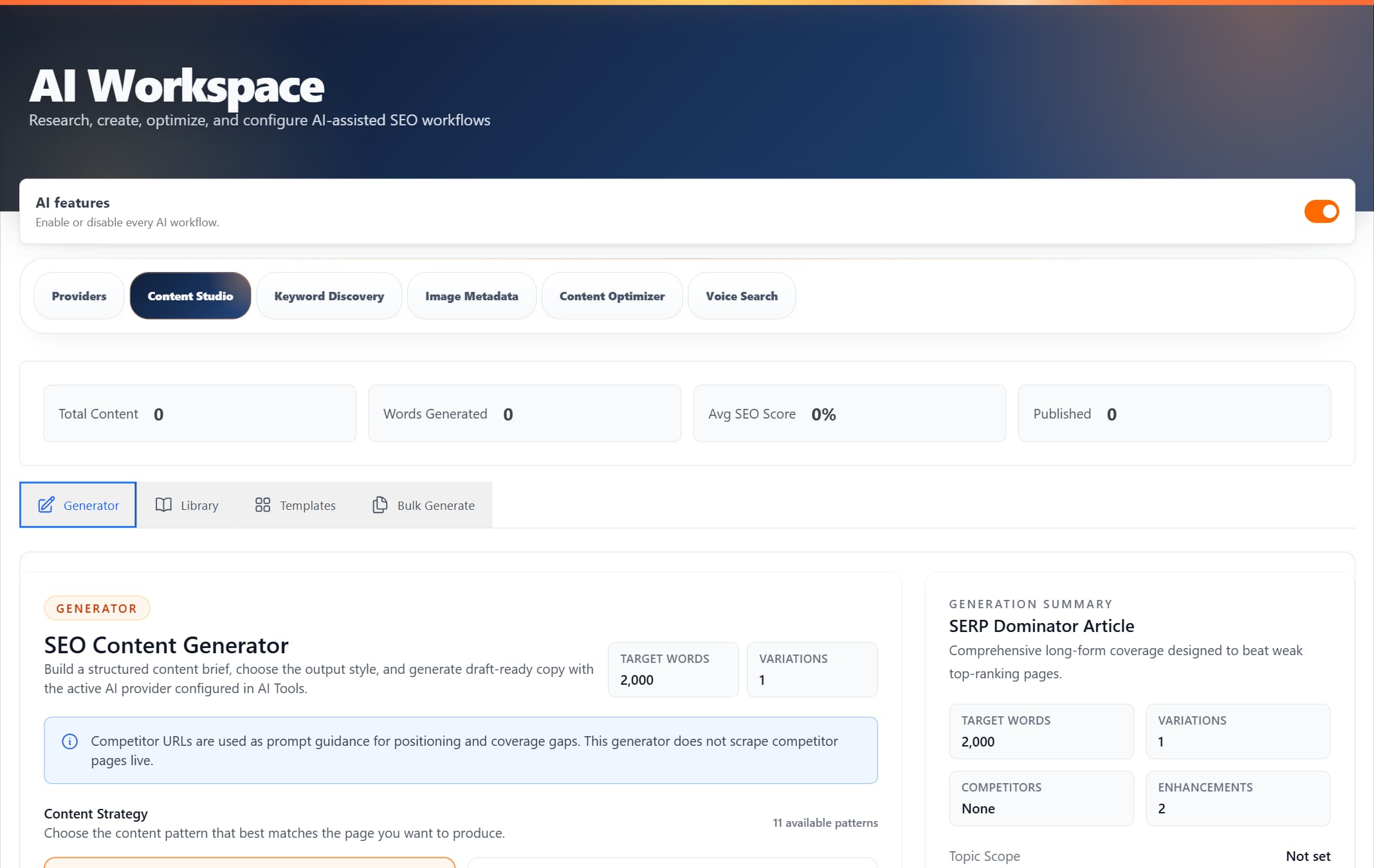This screenshot has width=1374, height=868.
Task: Click the Generator pencil icon
Action: [x=46, y=505]
